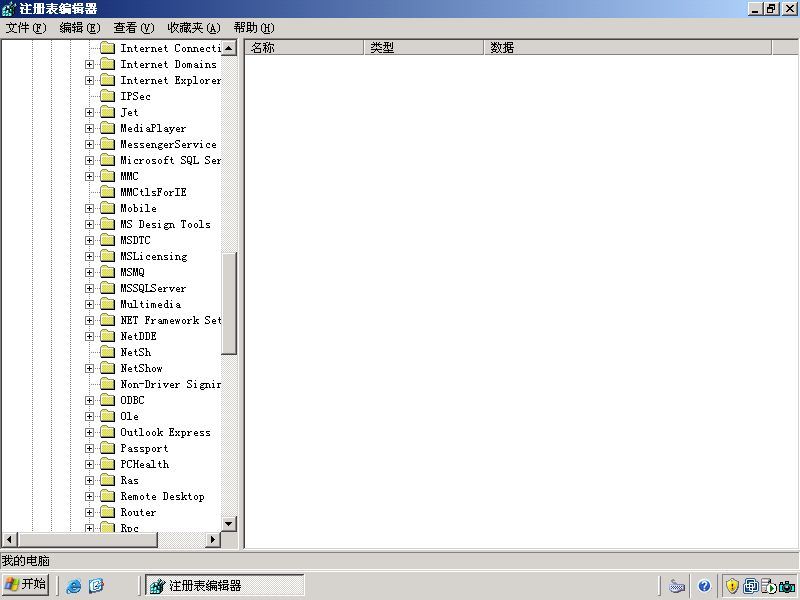Viewport: 800px width, 600px height.
Task: Click the keyboard language bar icon
Action: (x=677, y=586)
